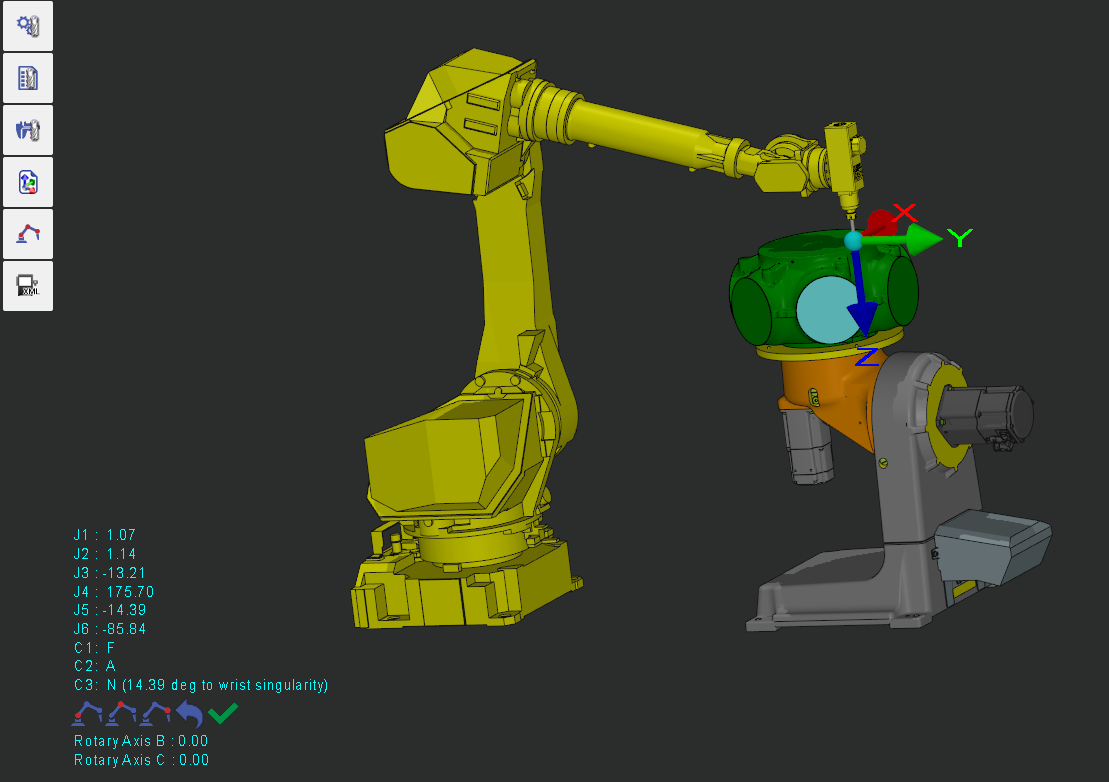This screenshot has width=1109, height=782.
Task: Toggle robot base configuration icon (first arm)
Action: pos(88,713)
